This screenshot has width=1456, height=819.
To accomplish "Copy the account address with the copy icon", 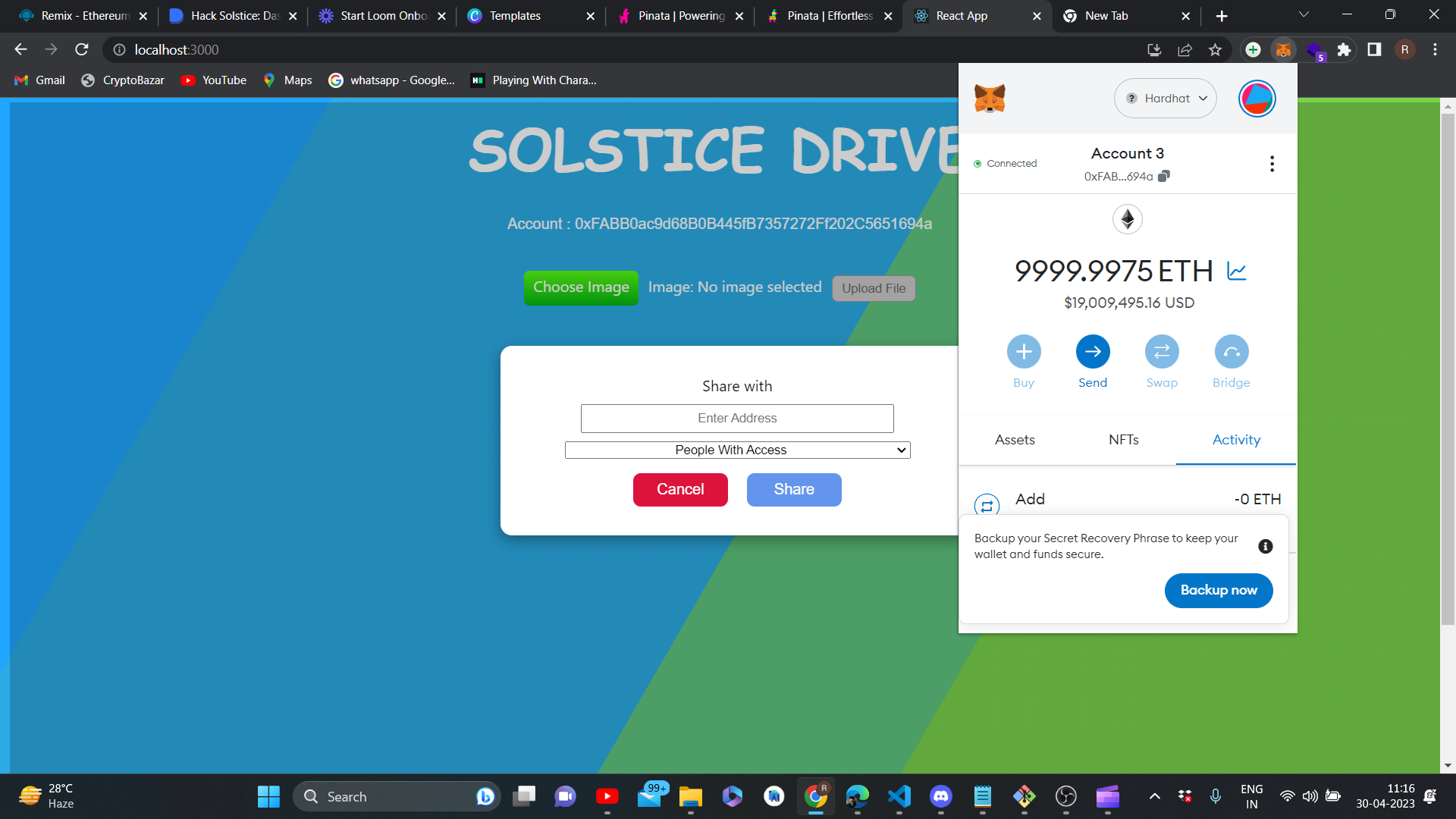I will [1165, 176].
